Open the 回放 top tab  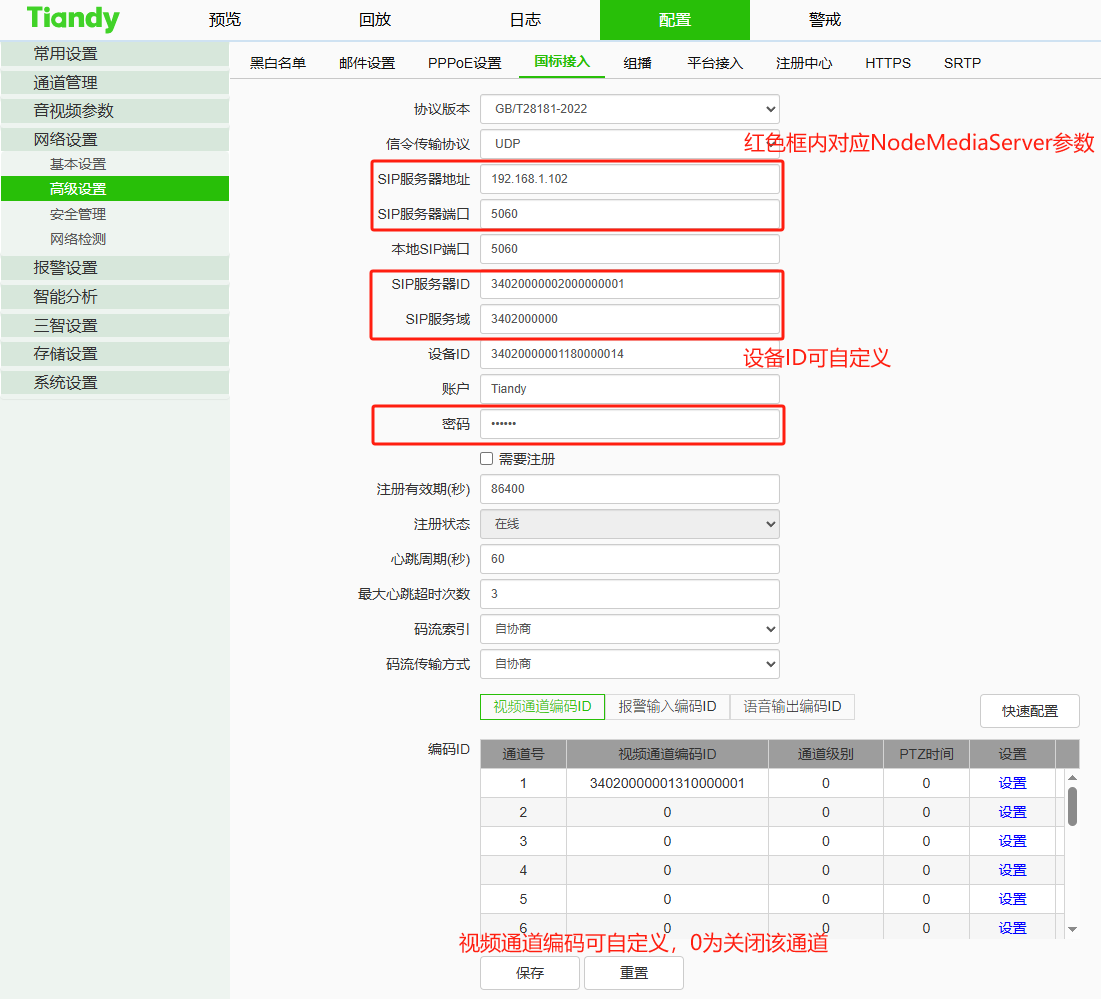pos(375,20)
